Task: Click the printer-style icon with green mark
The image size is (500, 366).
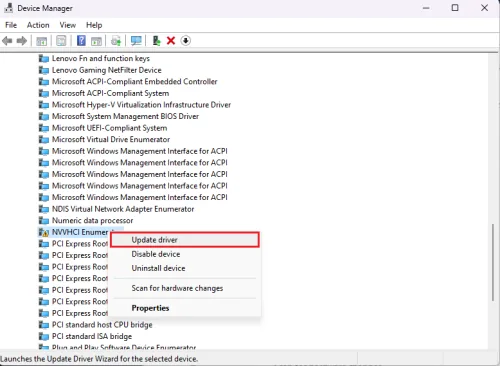Action: coord(116,41)
